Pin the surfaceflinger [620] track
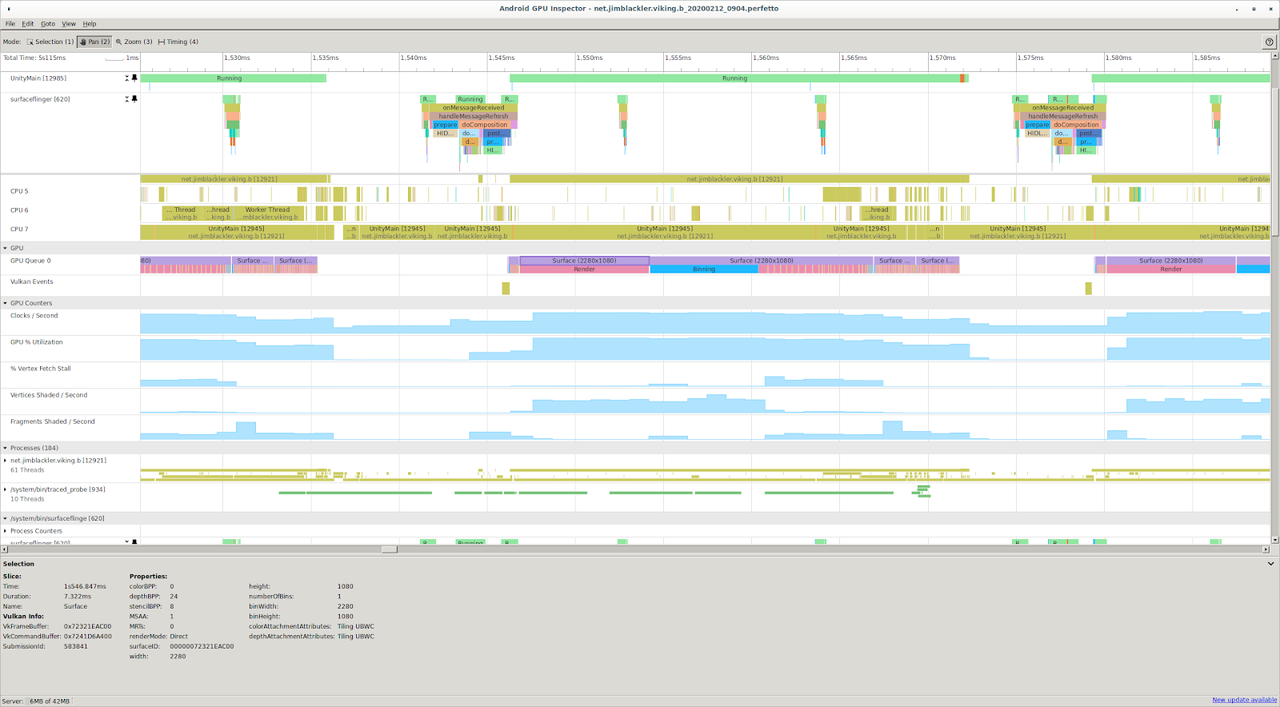This screenshot has height=707, width=1280. 134,99
